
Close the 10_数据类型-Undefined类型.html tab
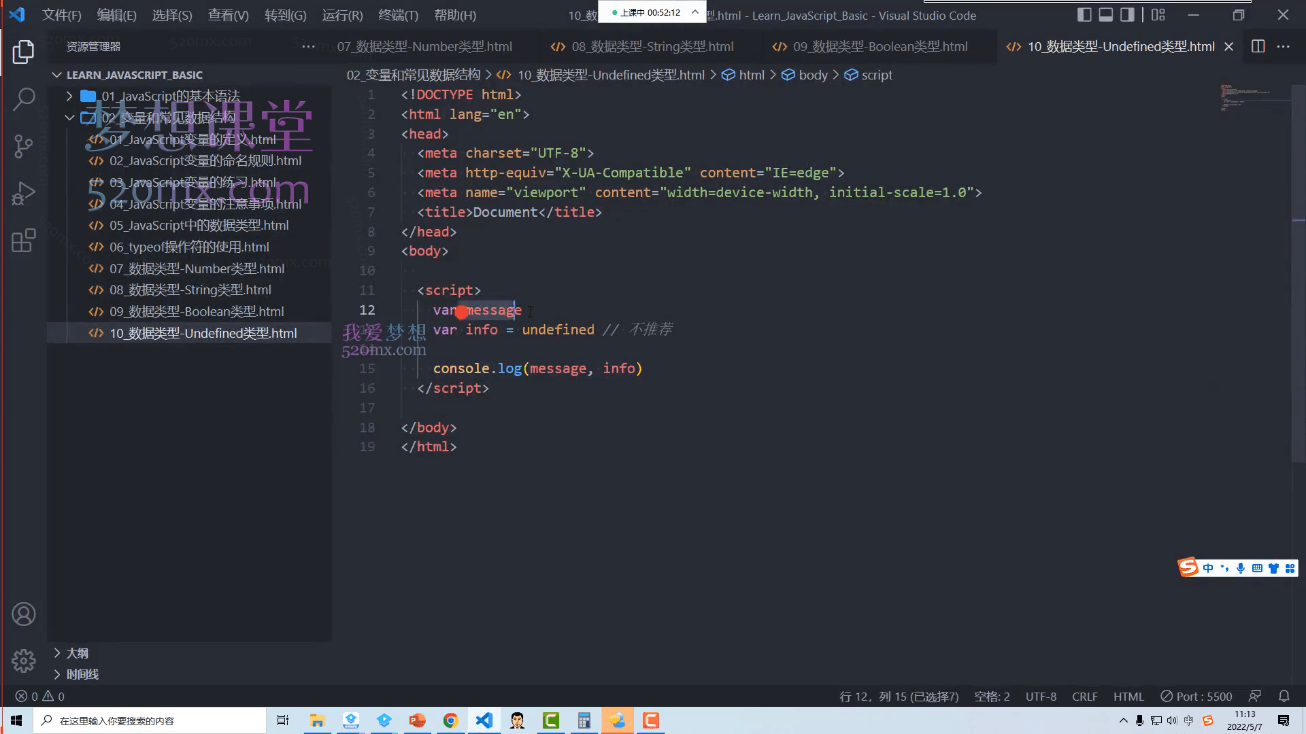click(x=1229, y=47)
